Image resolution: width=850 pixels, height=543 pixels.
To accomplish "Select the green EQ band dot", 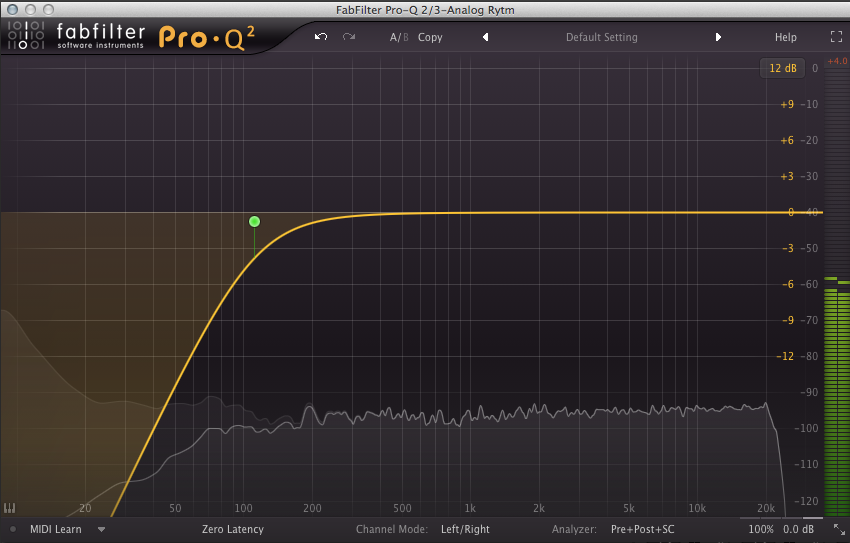I will click(x=254, y=221).
